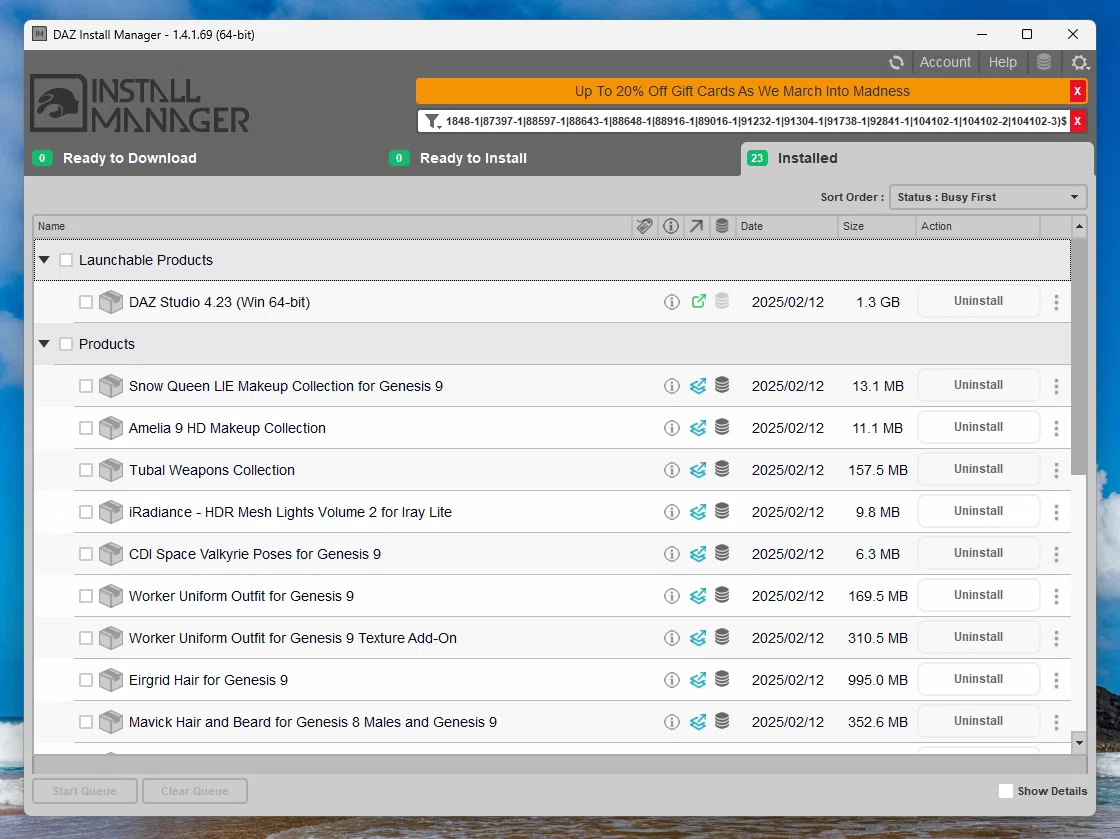Click the package icon of Eirgrid Hair for Genesis 9
1120x839 pixels.
point(111,680)
